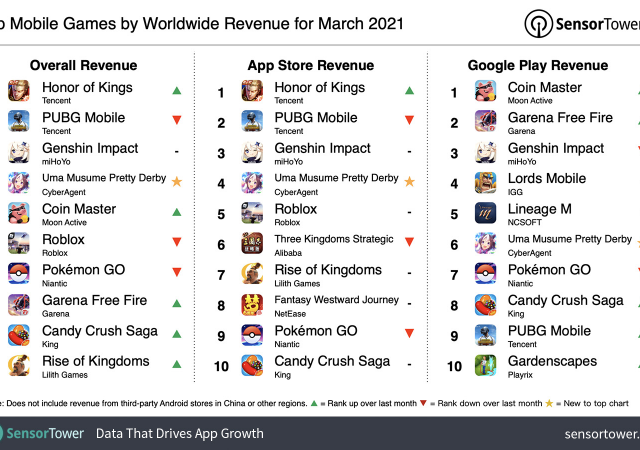The image size is (640, 450).
Task: Click the Fantasy Westward Journey icon
Action: [x=252, y=305]
